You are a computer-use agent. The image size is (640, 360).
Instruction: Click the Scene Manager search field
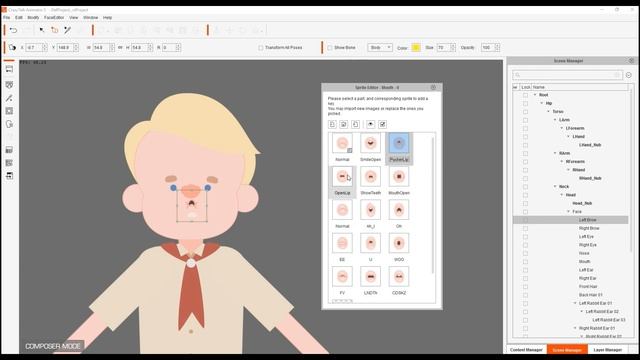(567, 75)
